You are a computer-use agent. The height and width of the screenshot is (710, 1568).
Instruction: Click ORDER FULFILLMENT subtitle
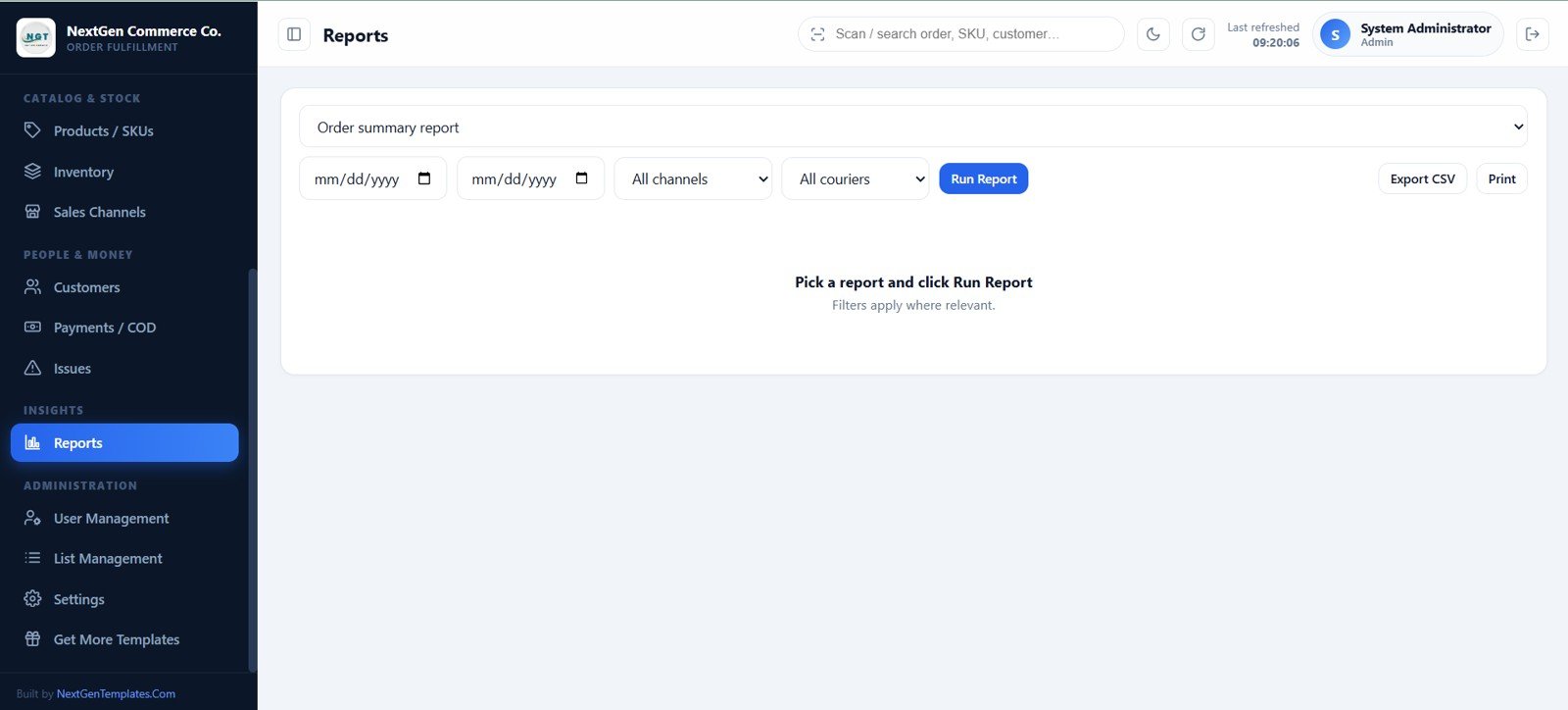(122, 47)
